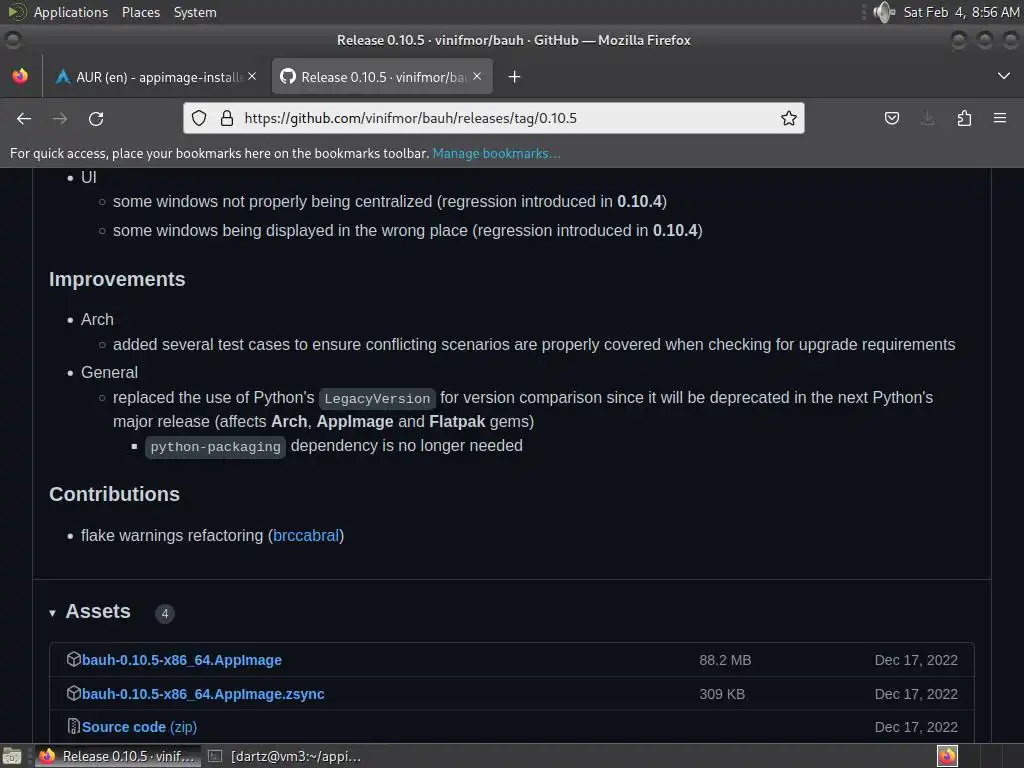Bookmark this page with the star icon

pyautogui.click(x=789, y=118)
